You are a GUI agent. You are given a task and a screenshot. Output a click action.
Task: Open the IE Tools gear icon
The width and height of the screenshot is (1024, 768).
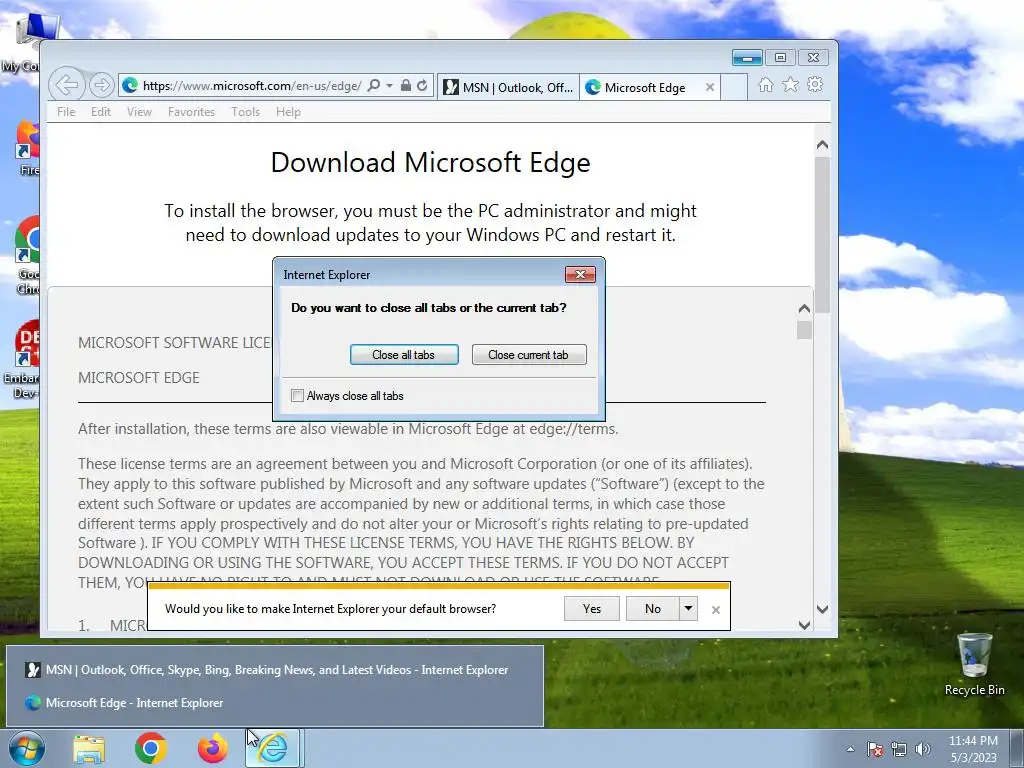coord(815,85)
